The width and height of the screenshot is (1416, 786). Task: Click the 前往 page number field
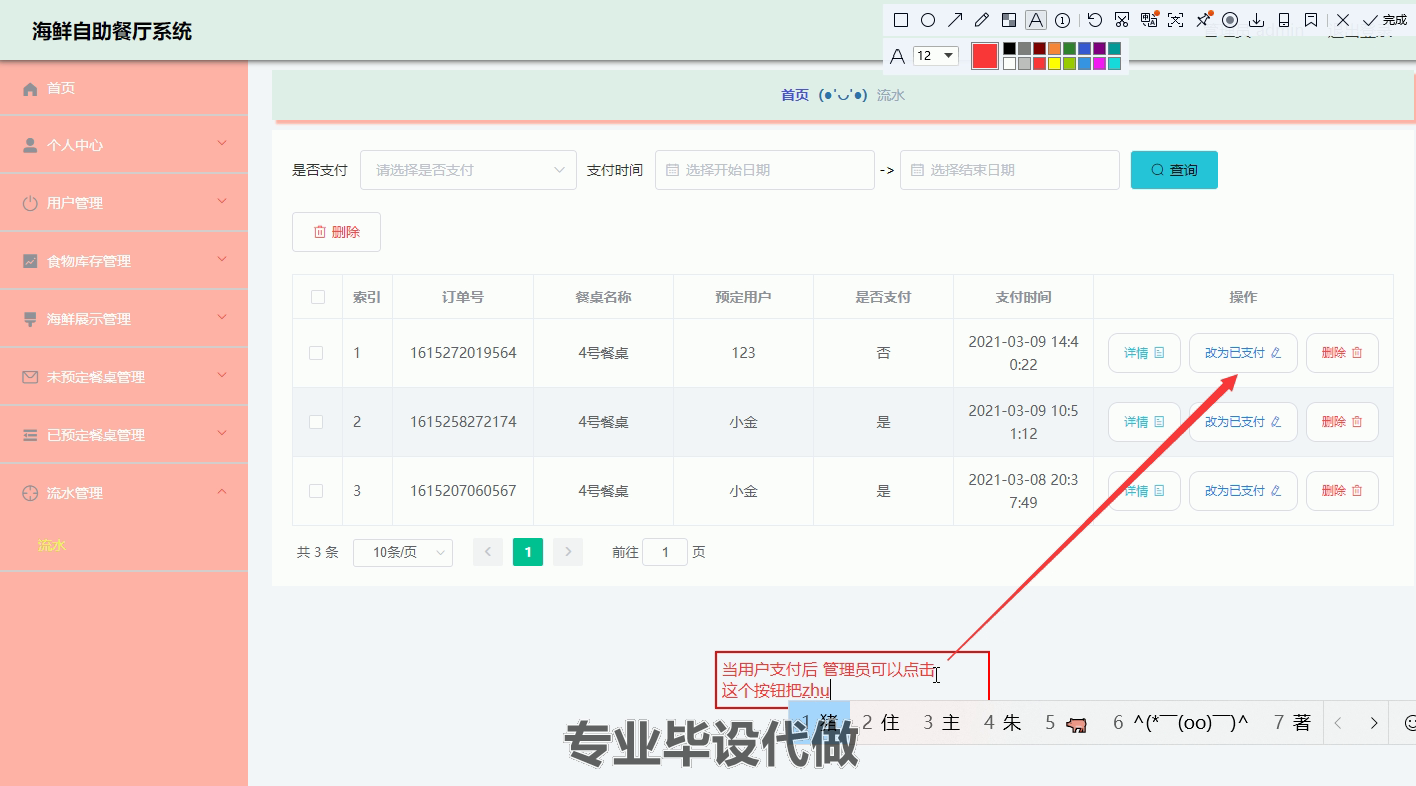(x=665, y=552)
